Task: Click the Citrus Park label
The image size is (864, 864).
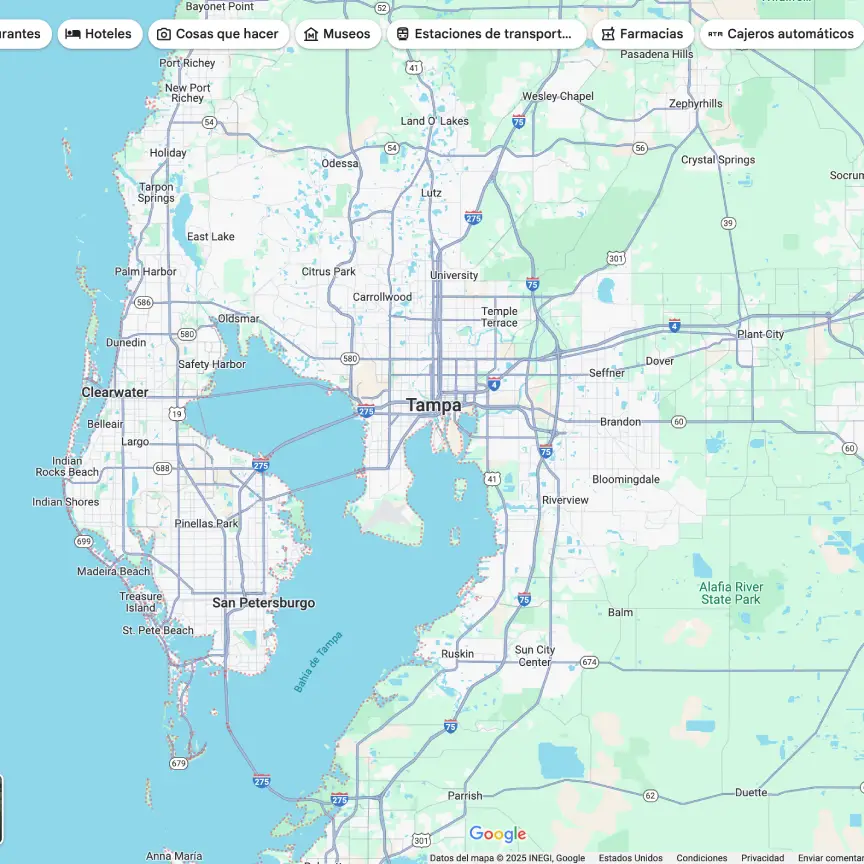Action: (328, 272)
